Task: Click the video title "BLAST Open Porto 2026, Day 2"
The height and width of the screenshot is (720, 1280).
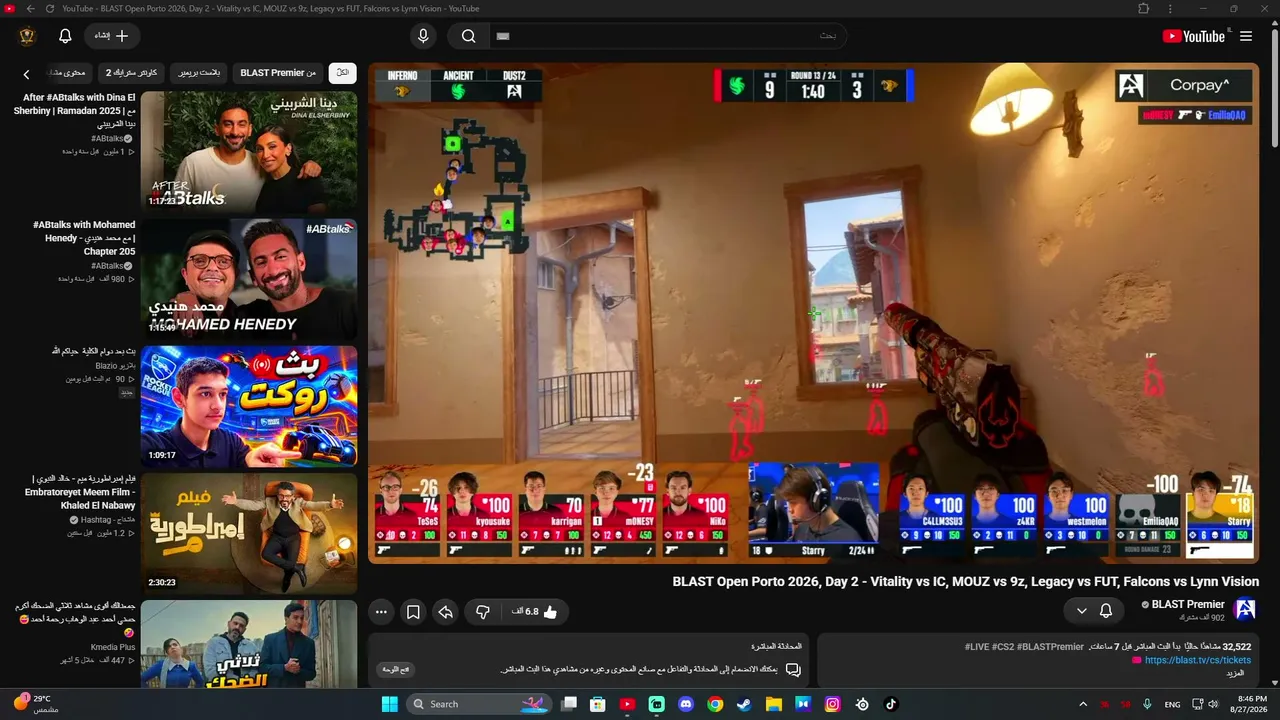Action: [x=965, y=581]
